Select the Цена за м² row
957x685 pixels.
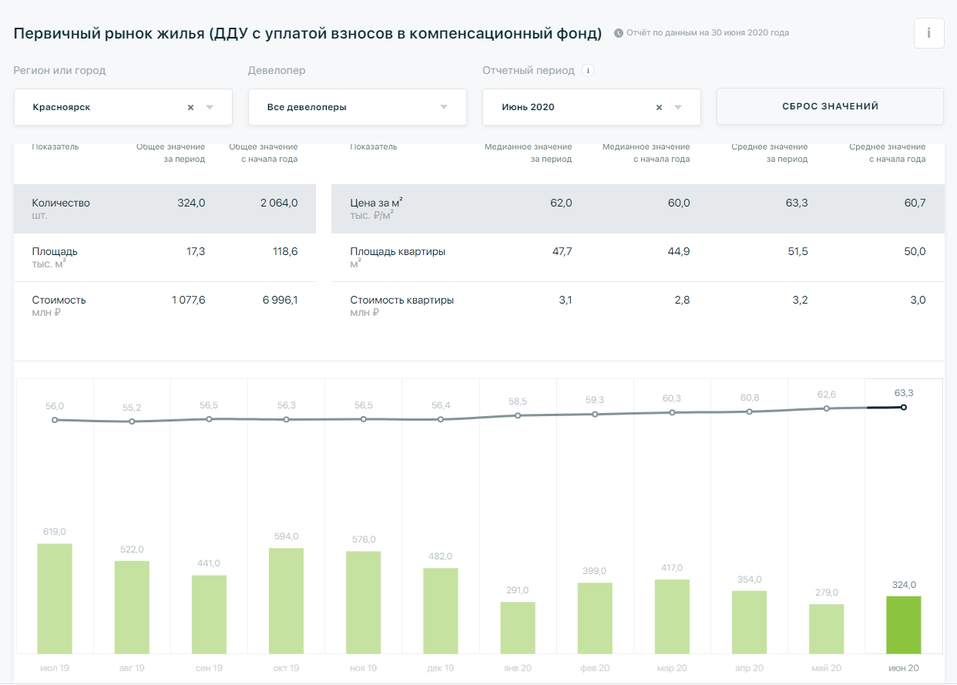pos(637,209)
